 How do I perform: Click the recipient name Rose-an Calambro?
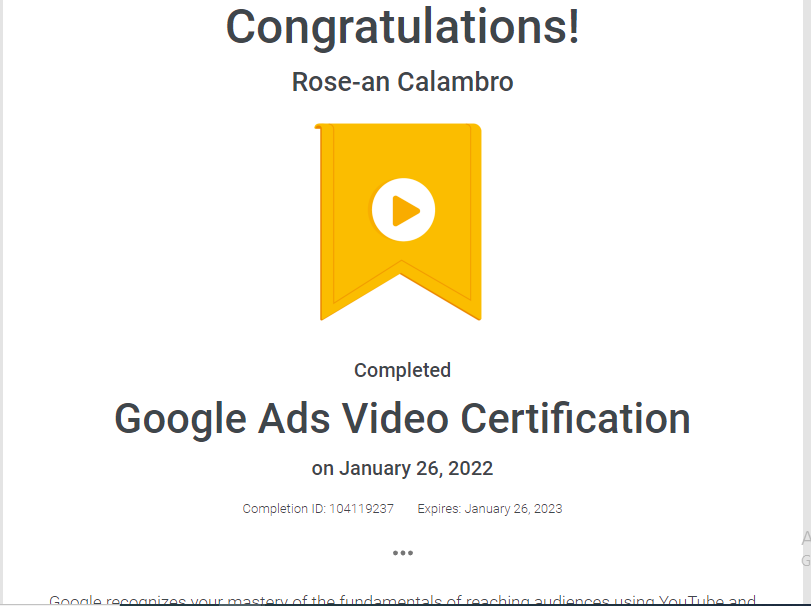[x=401, y=82]
